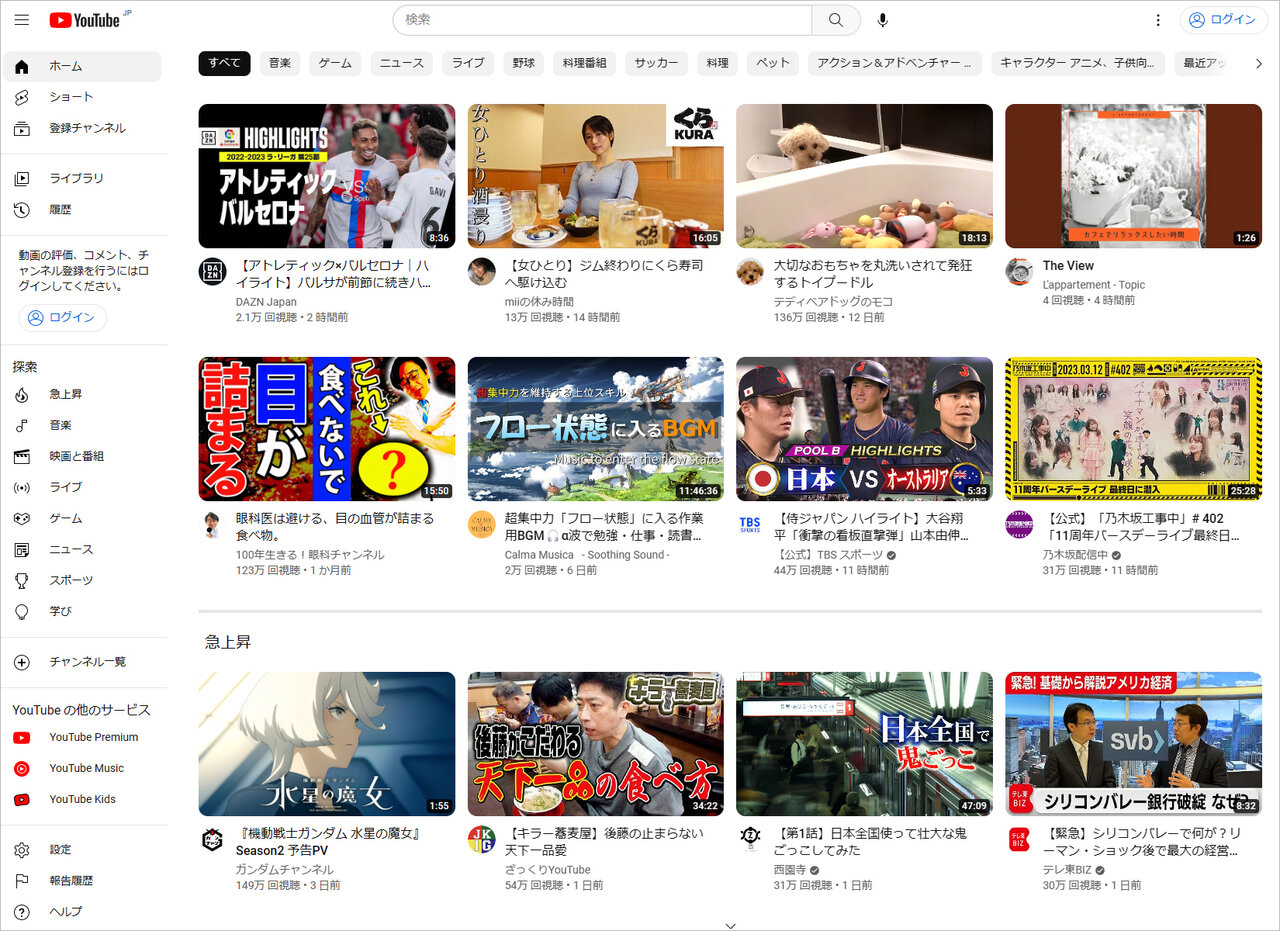
Task: Open 学び in sidebar
Action: [x=82, y=611]
